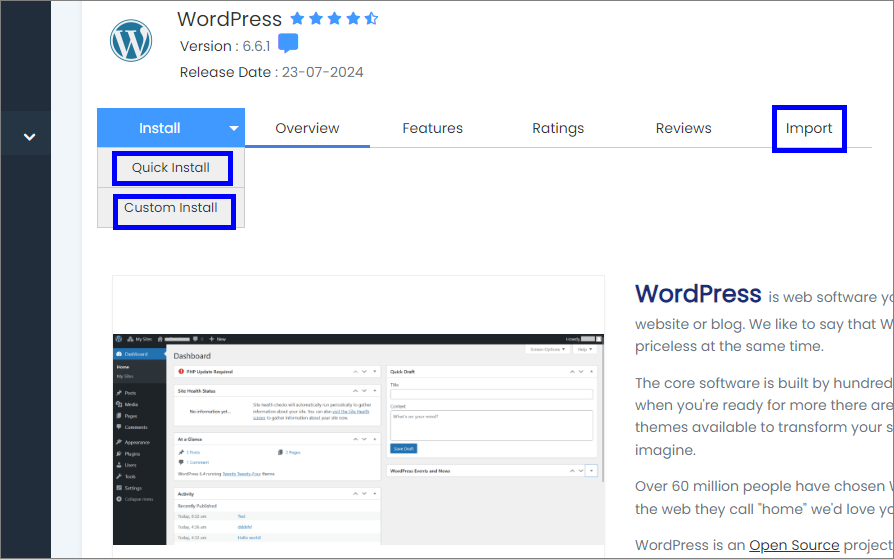Open the Reviews tab
This screenshot has height=559, width=894.
684,128
